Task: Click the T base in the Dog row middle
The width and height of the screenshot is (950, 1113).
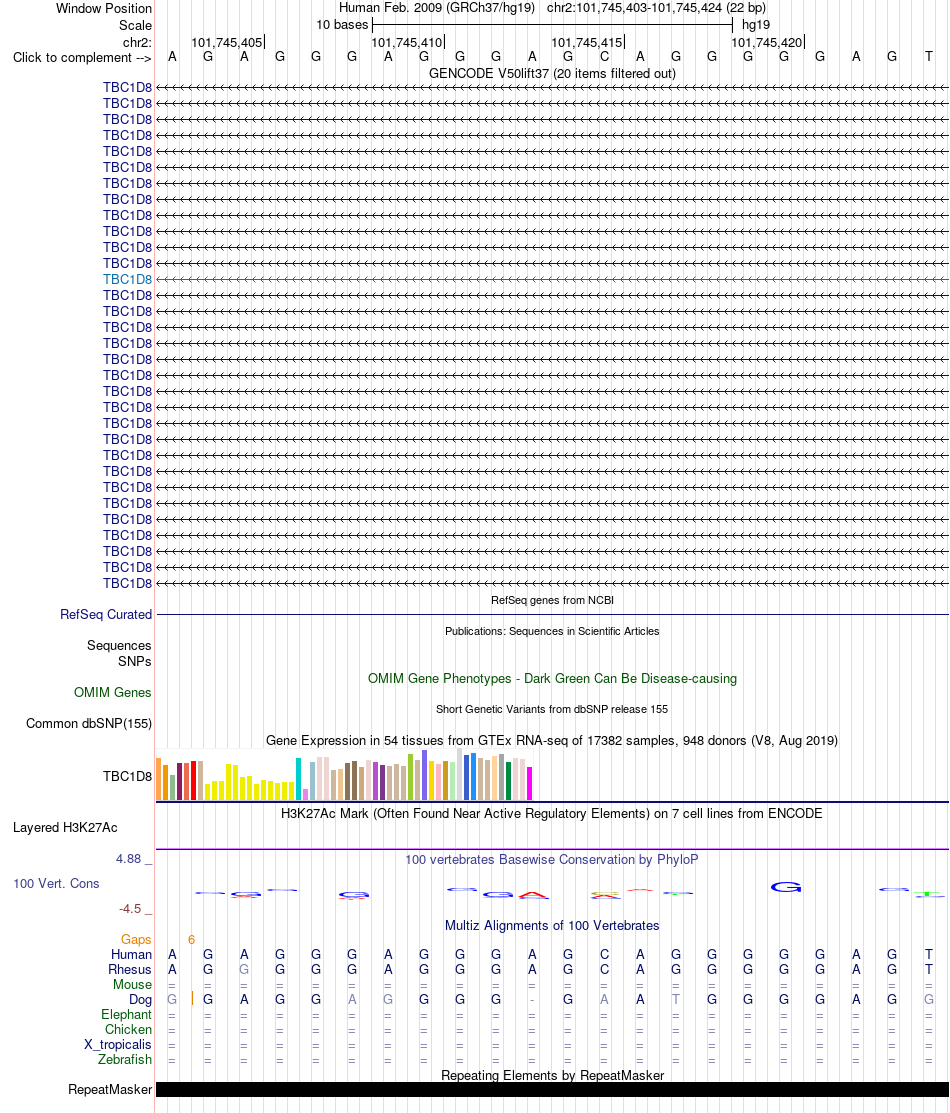Action: click(x=676, y=999)
